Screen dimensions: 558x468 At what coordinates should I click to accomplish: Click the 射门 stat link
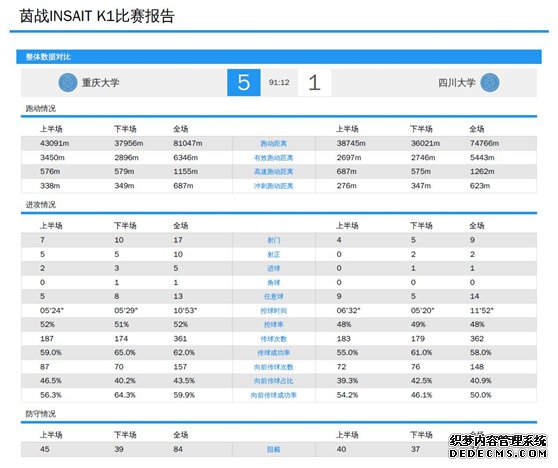[274, 240]
